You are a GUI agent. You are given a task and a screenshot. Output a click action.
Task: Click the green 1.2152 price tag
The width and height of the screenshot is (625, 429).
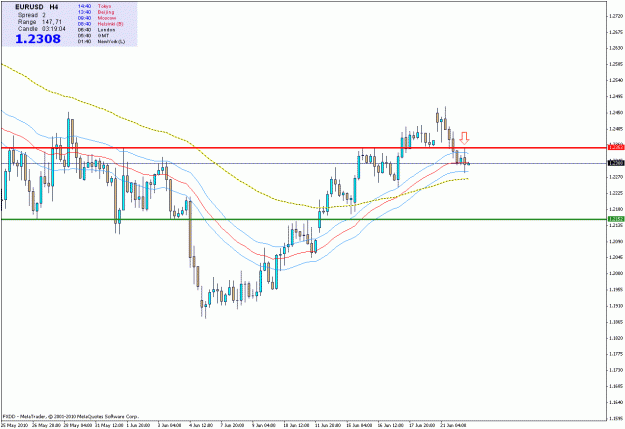click(x=616, y=219)
